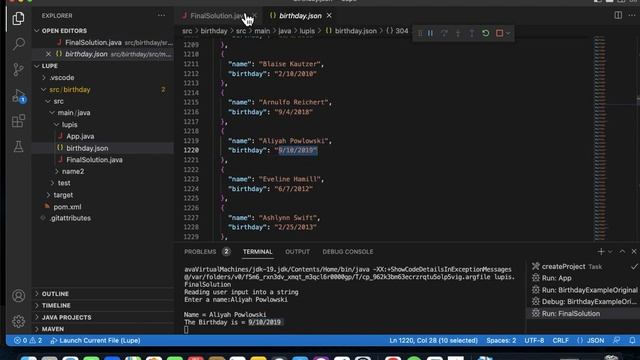Change the UTF-8 file encoding
640x360 pixels.
534,340
